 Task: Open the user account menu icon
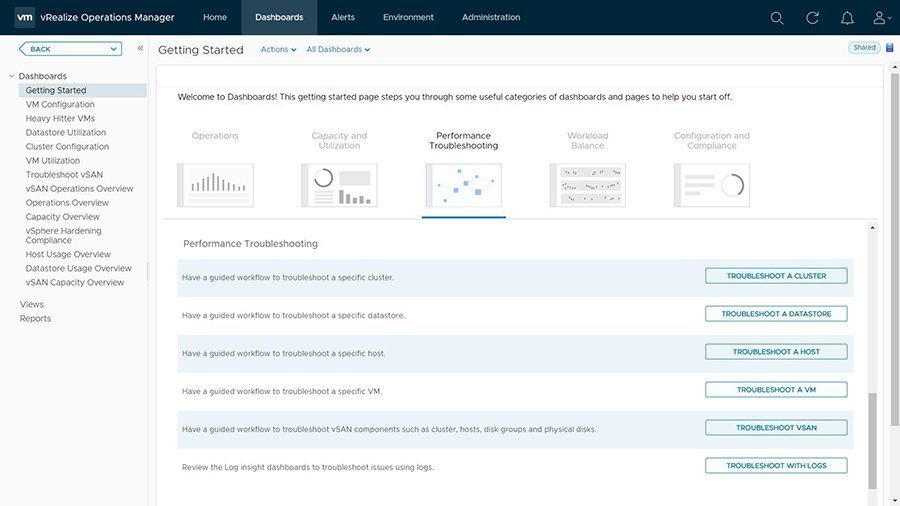882,18
